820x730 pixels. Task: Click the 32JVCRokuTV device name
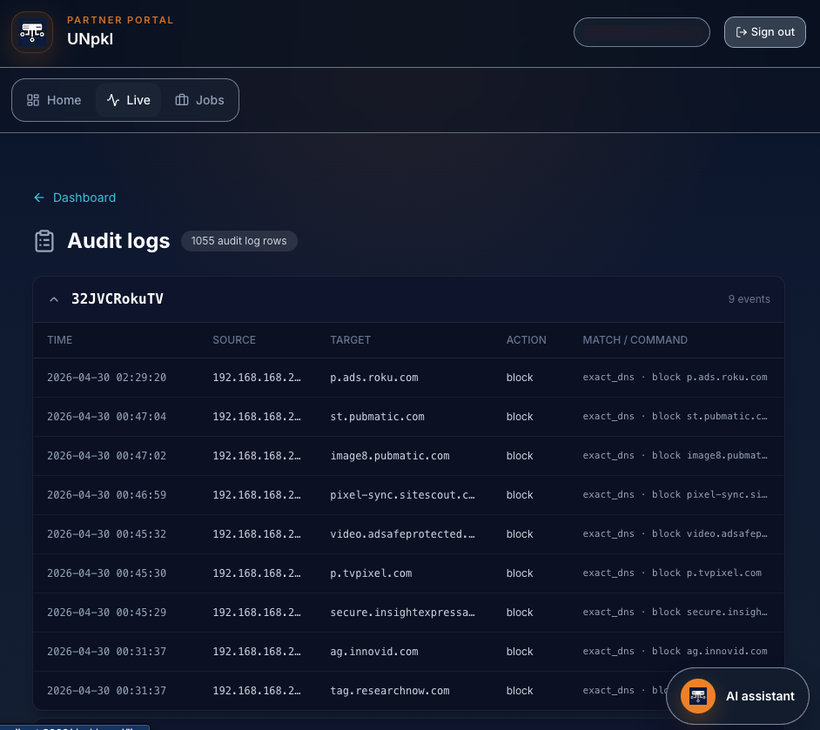[x=117, y=299]
